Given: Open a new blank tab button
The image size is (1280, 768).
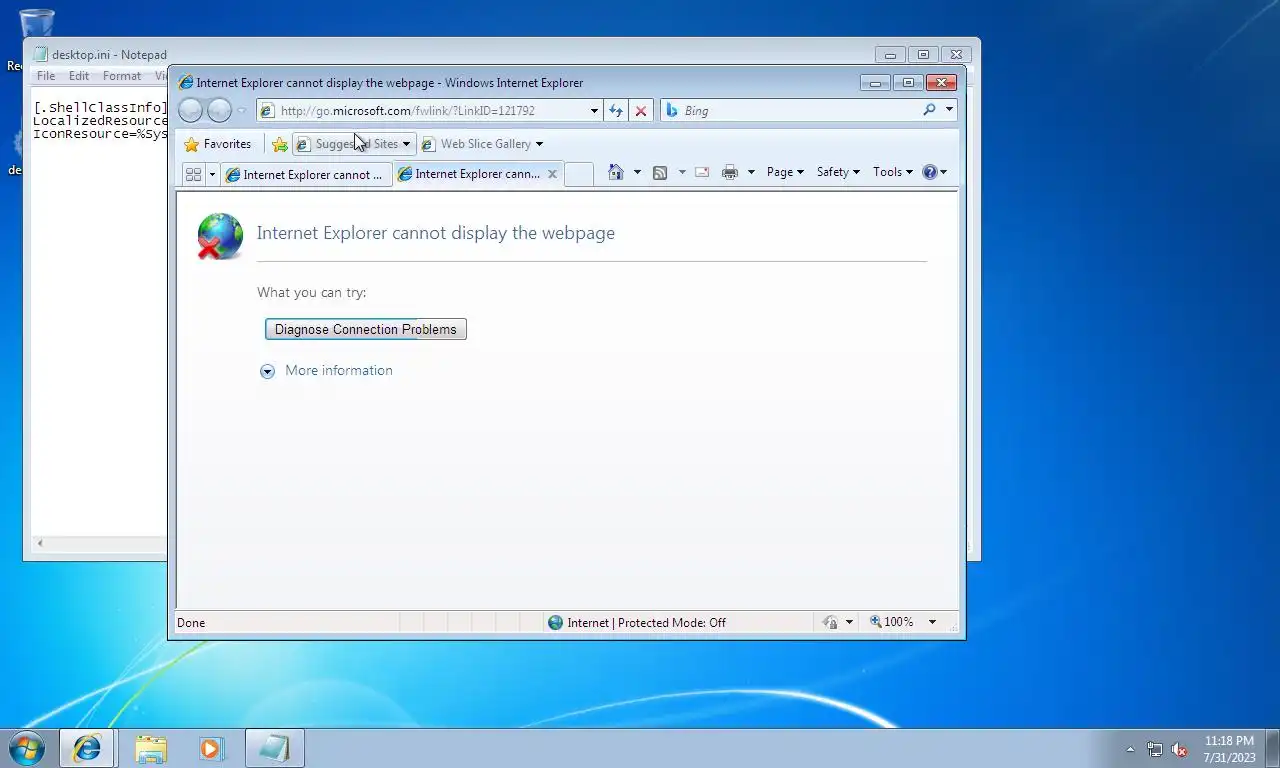Looking at the screenshot, I should click(579, 174).
